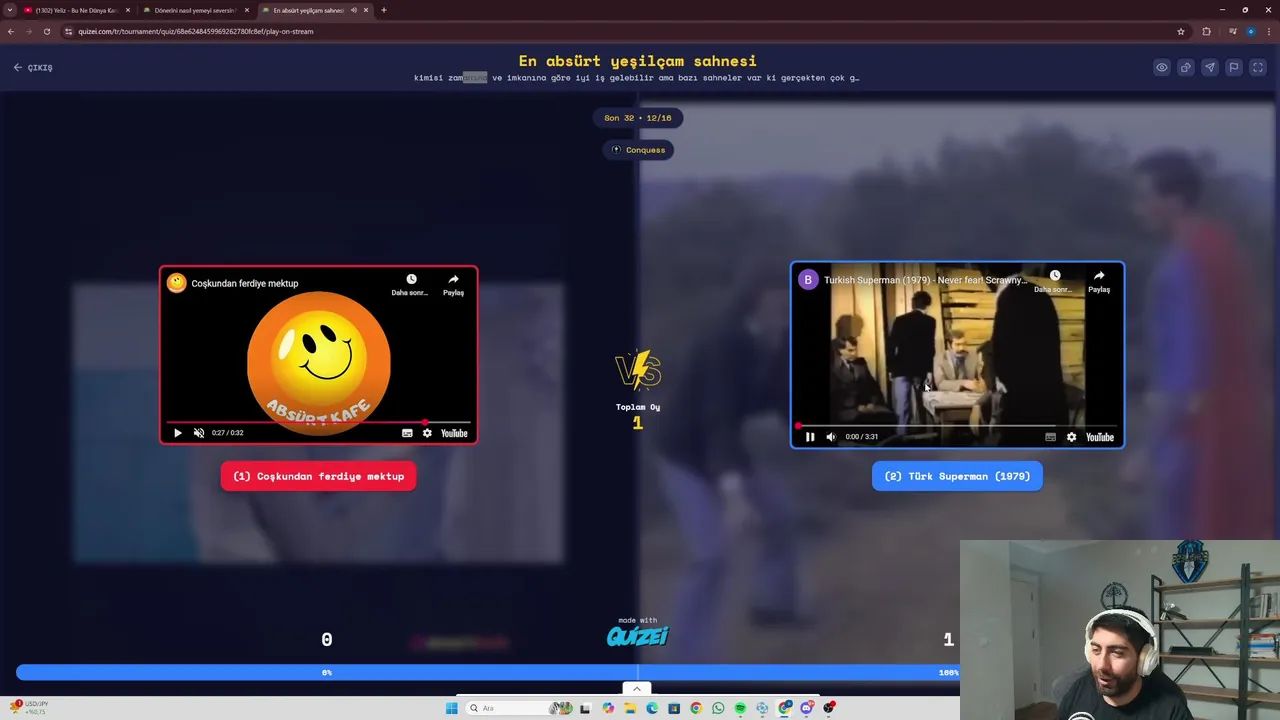Open the Chrome three-dot menu

[1268, 31]
